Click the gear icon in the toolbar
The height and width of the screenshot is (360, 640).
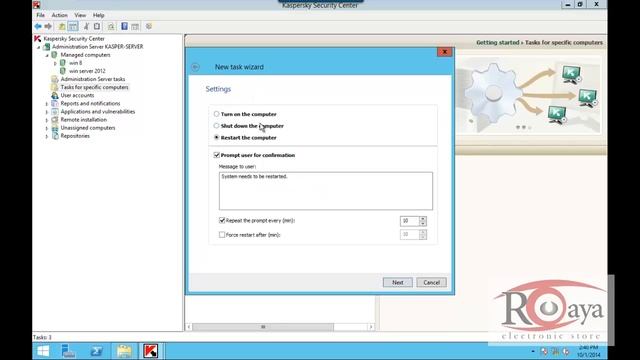pos(149,27)
